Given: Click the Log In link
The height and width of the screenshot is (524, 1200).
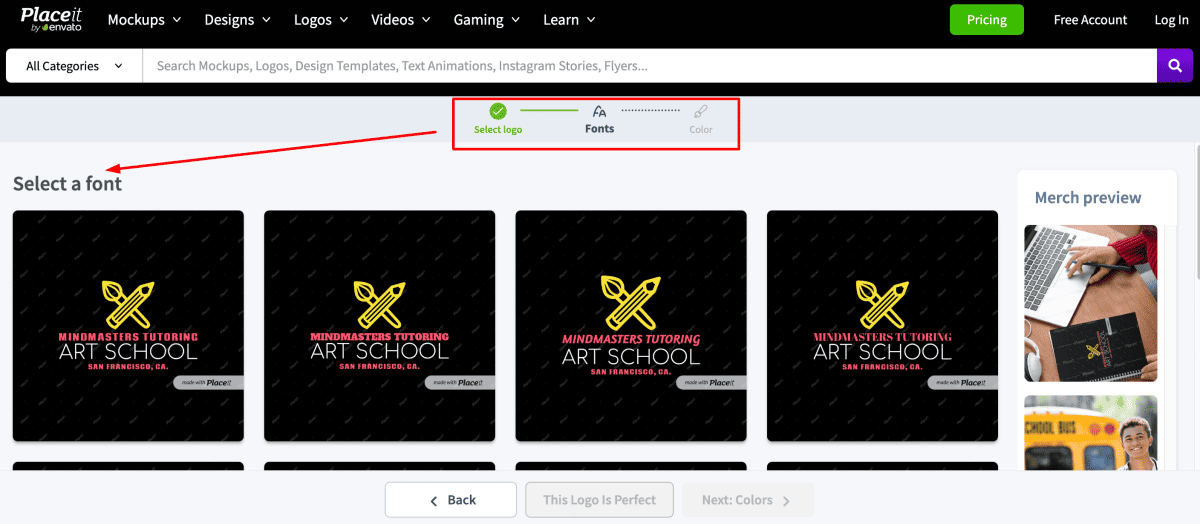Looking at the screenshot, I should tap(1171, 20).
